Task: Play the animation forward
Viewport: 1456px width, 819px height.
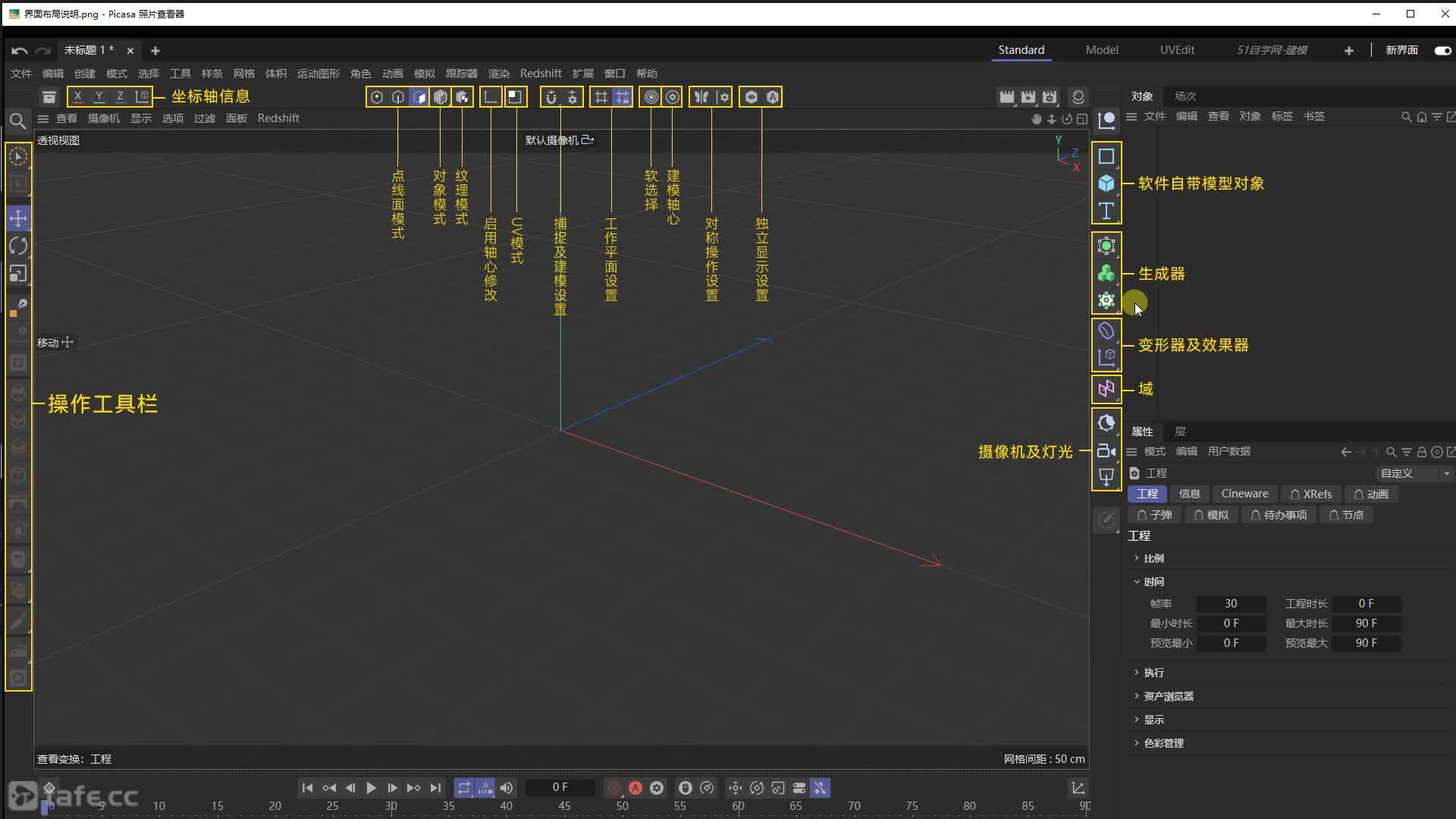Action: [371, 788]
